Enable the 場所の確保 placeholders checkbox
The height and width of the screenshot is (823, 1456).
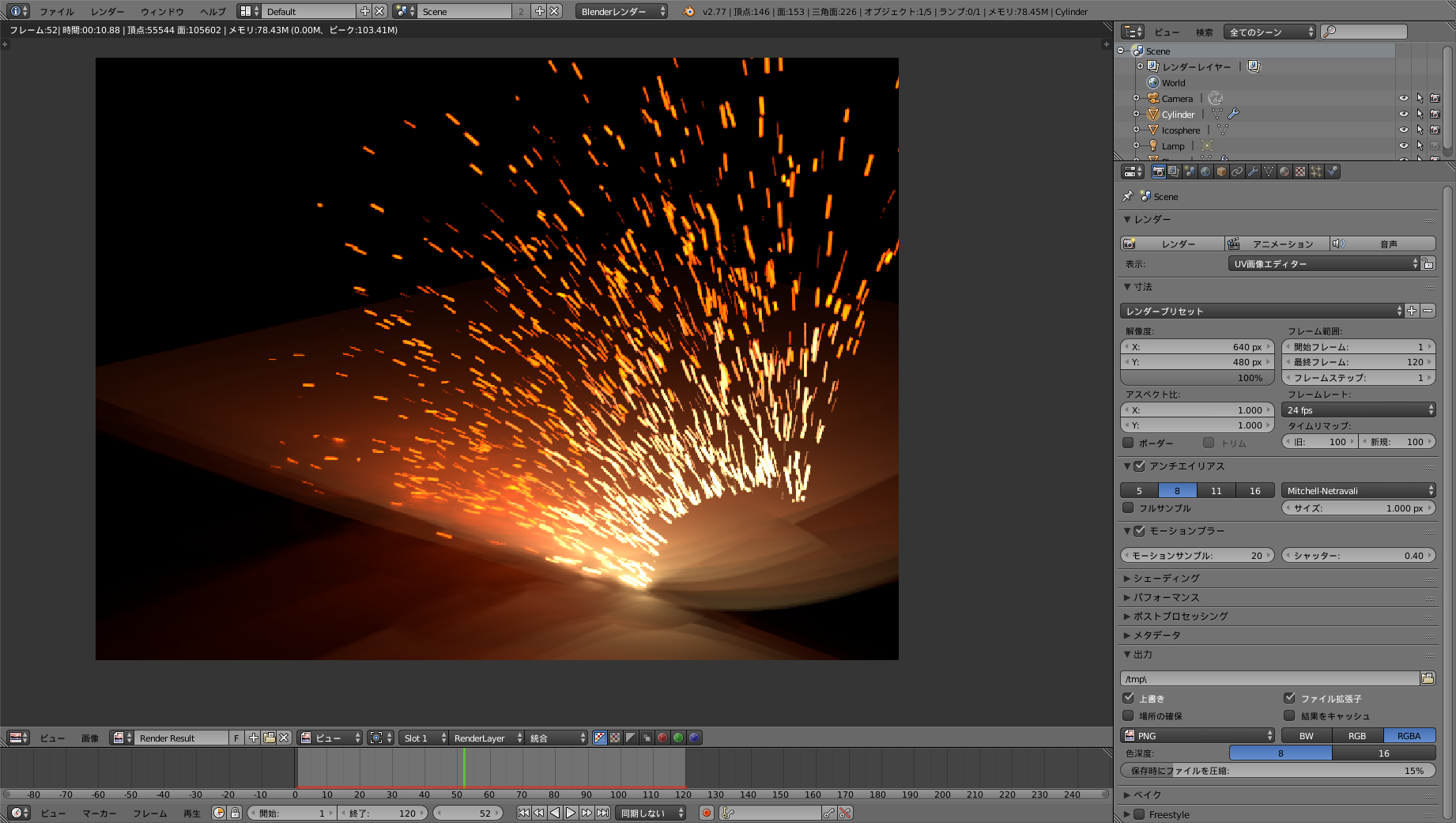point(1129,715)
